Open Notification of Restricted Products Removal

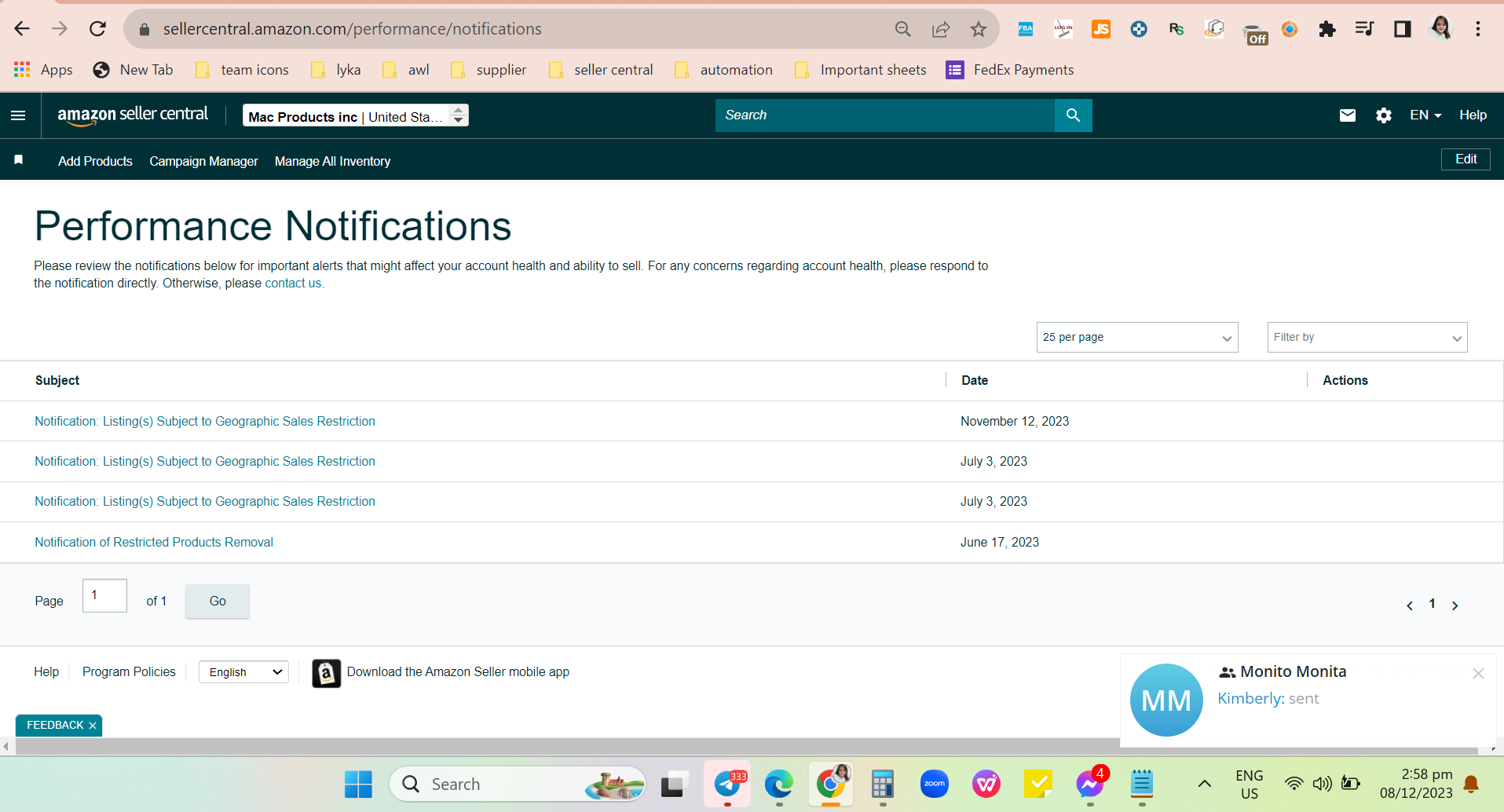pos(154,543)
